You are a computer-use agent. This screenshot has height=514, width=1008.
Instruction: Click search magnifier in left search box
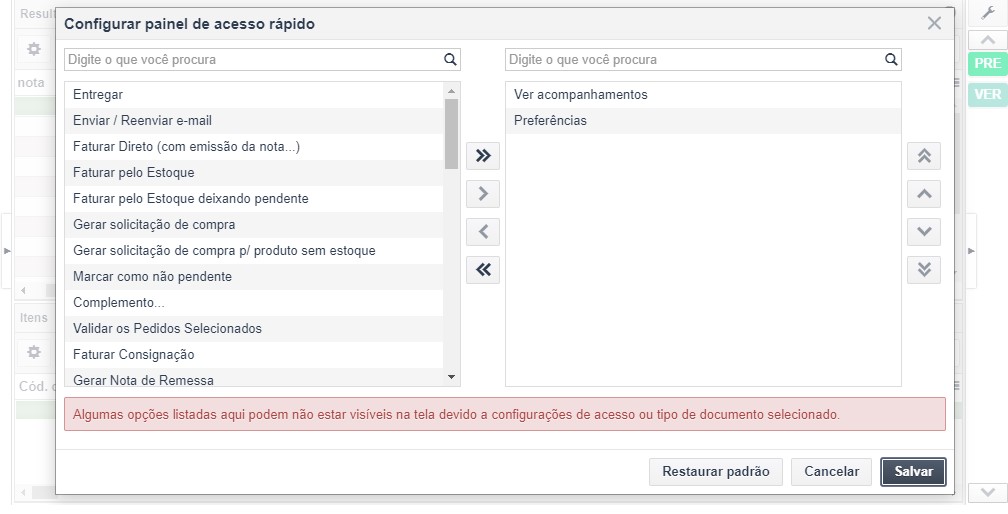click(x=450, y=60)
